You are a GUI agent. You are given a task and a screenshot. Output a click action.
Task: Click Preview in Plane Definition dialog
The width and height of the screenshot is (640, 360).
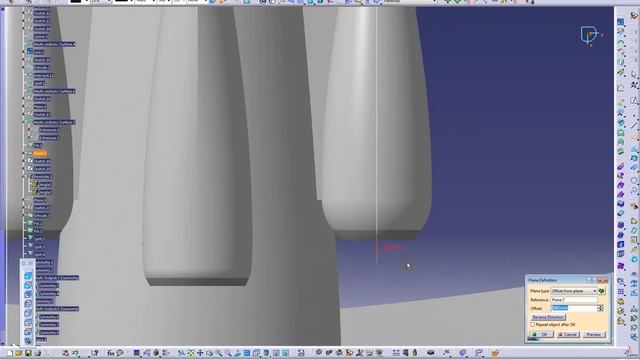coord(593,335)
